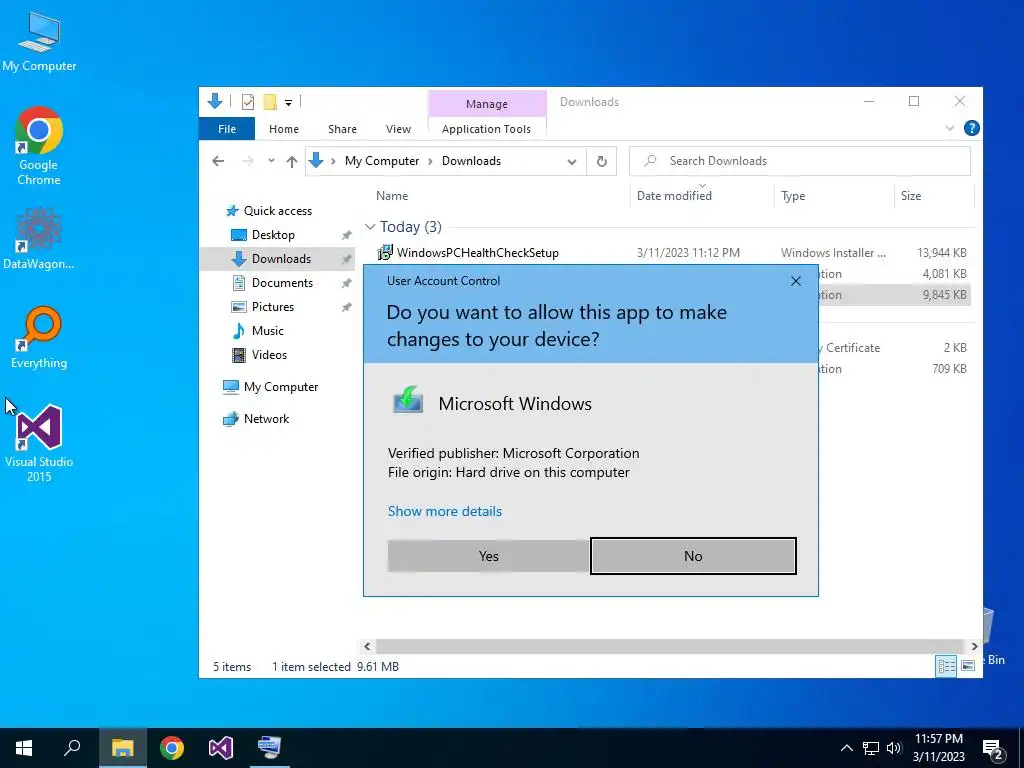Click the installer icon on the taskbar

click(269, 748)
